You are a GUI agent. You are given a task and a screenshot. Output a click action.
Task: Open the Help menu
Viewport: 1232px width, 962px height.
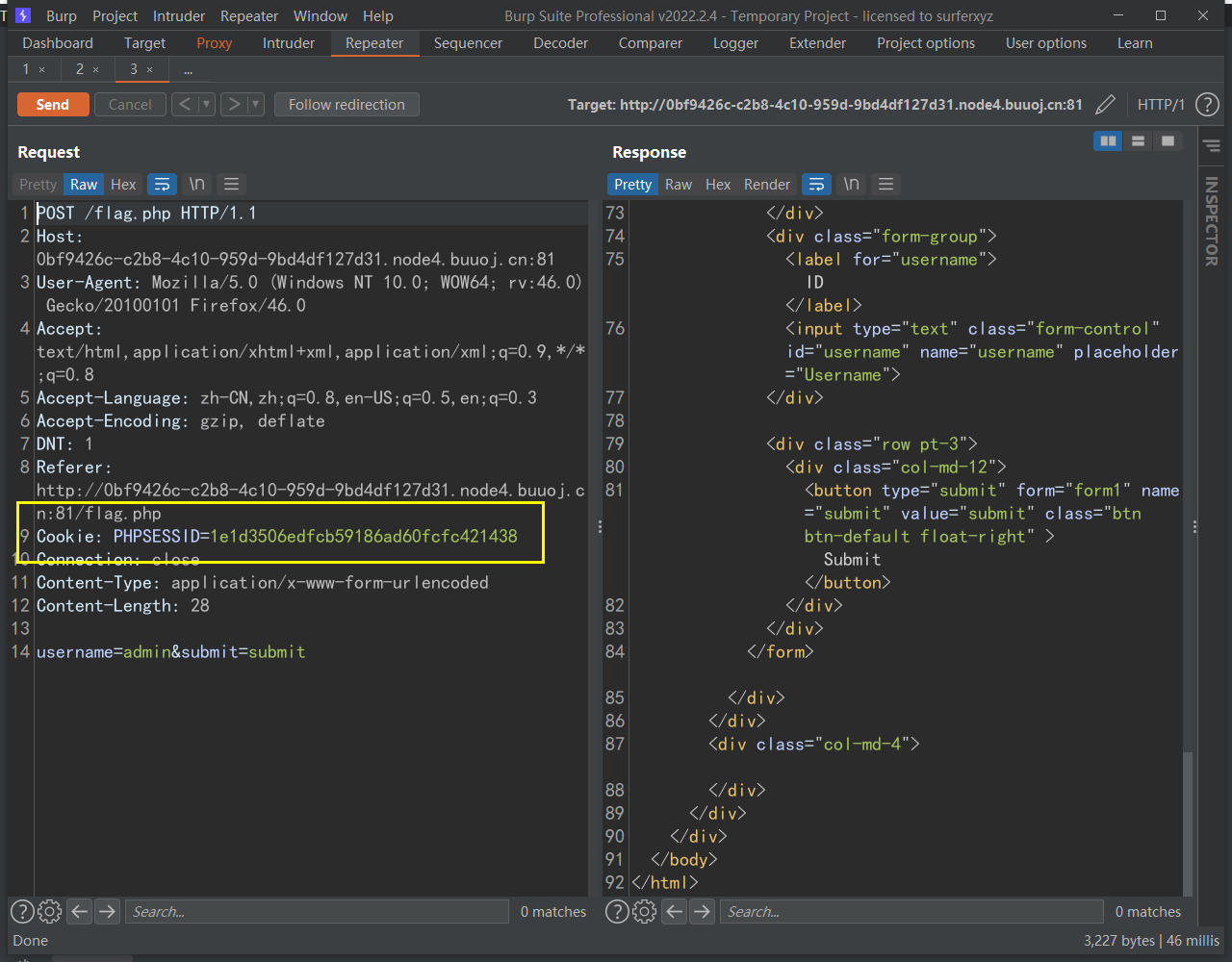tap(378, 15)
